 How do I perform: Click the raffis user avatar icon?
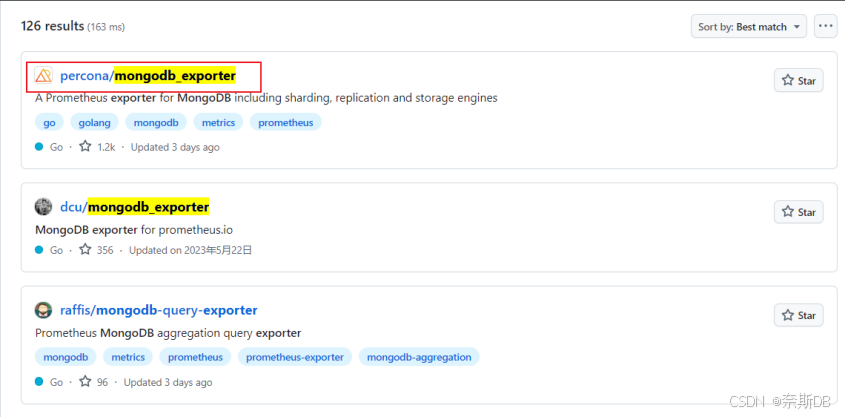(43, 310)
